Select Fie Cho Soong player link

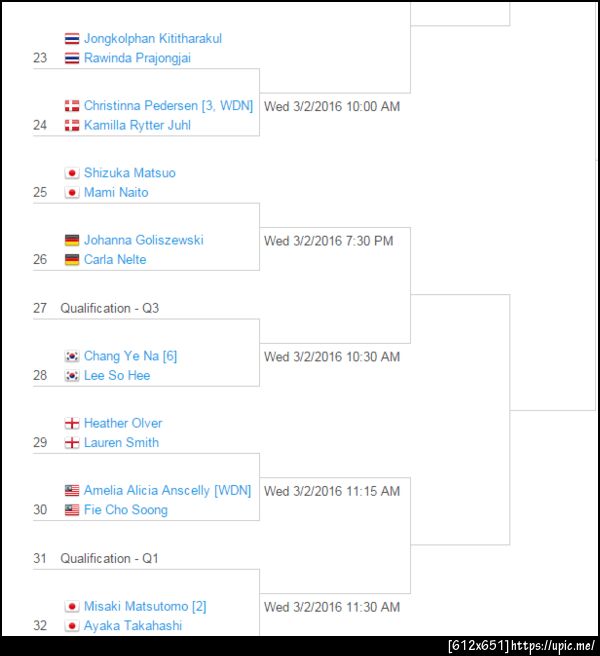[125, 510]
